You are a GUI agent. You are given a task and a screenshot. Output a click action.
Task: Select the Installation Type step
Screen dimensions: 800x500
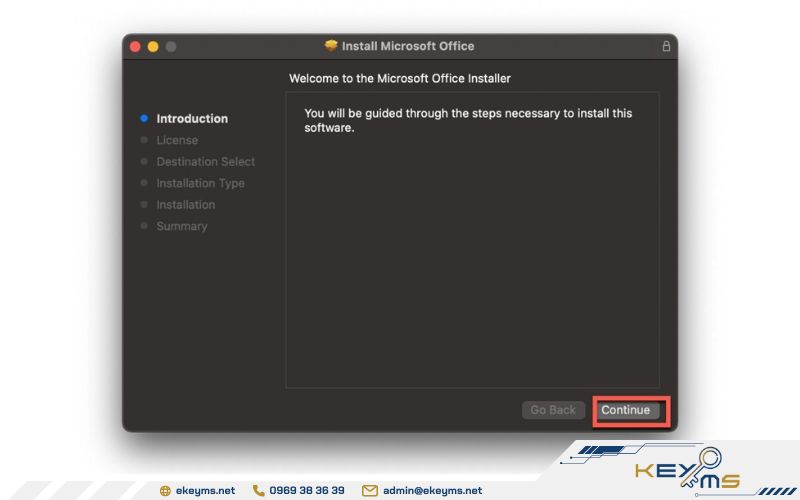click(201, 183)
